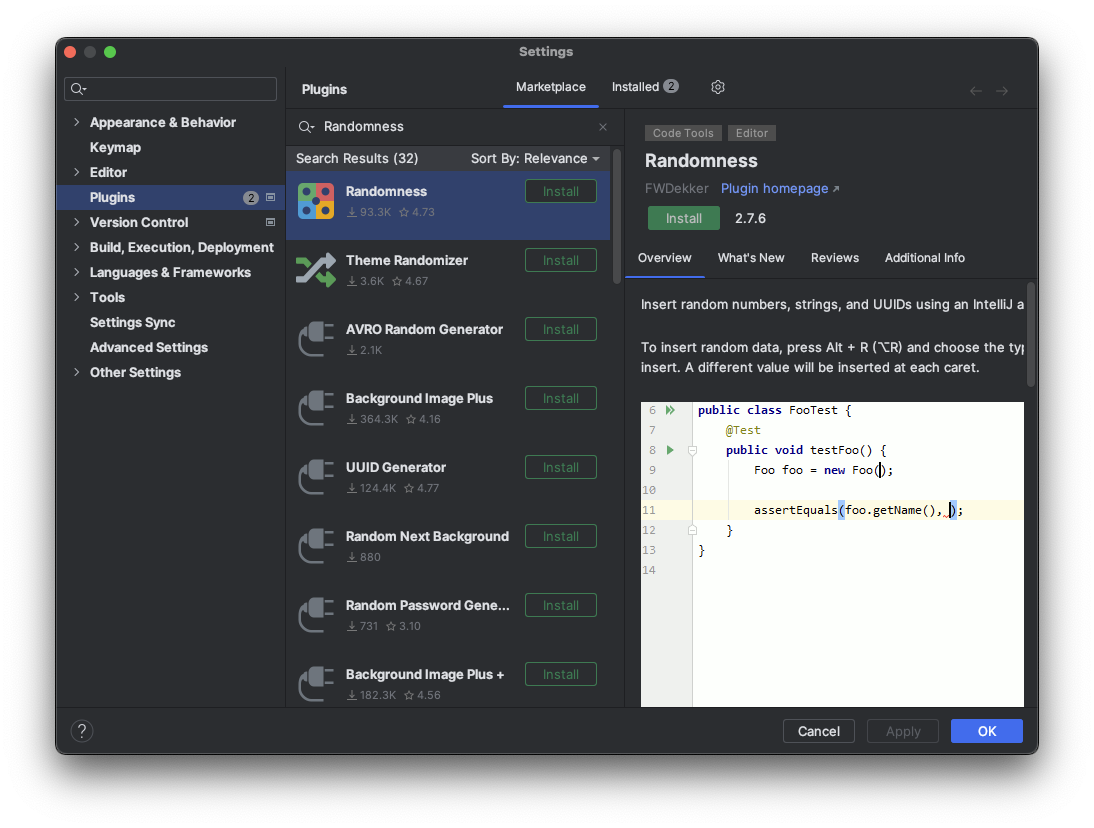Expand Languages & Frameworks section

[77, 272]
